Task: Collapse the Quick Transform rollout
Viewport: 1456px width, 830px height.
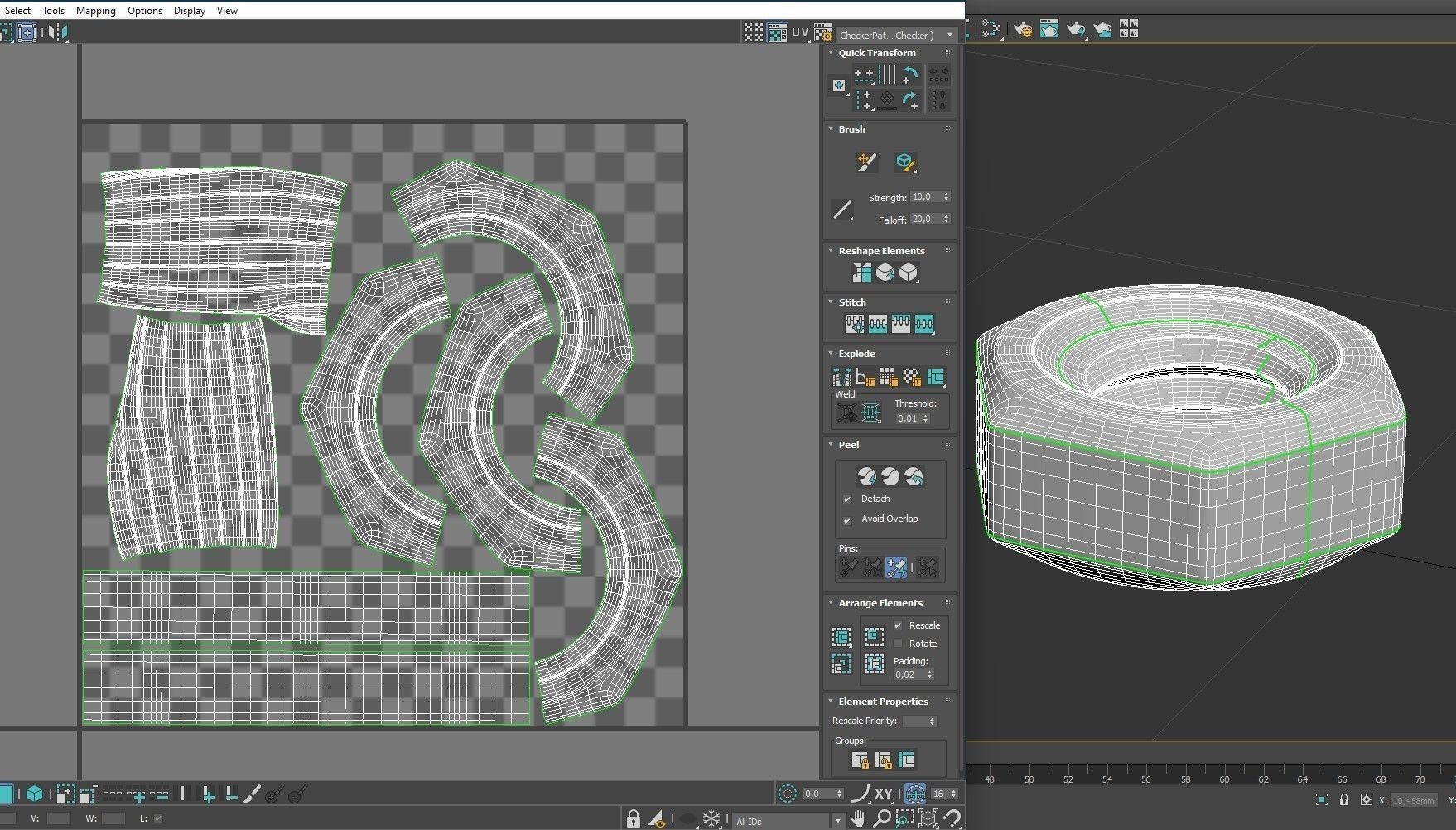Action: 831,53
